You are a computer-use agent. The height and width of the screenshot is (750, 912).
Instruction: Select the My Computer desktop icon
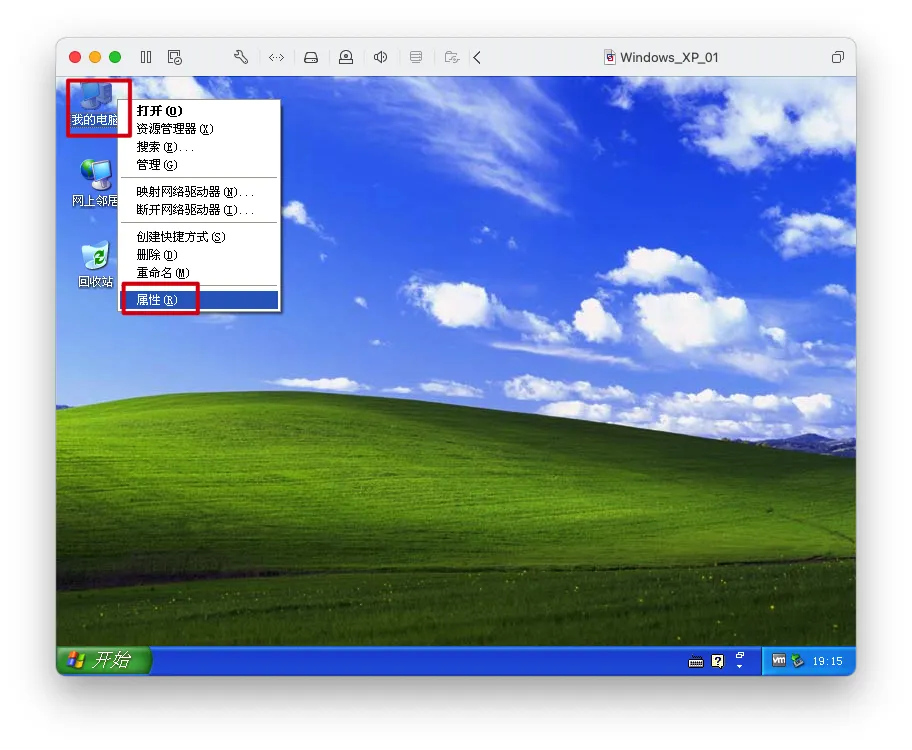pos(95,105)
